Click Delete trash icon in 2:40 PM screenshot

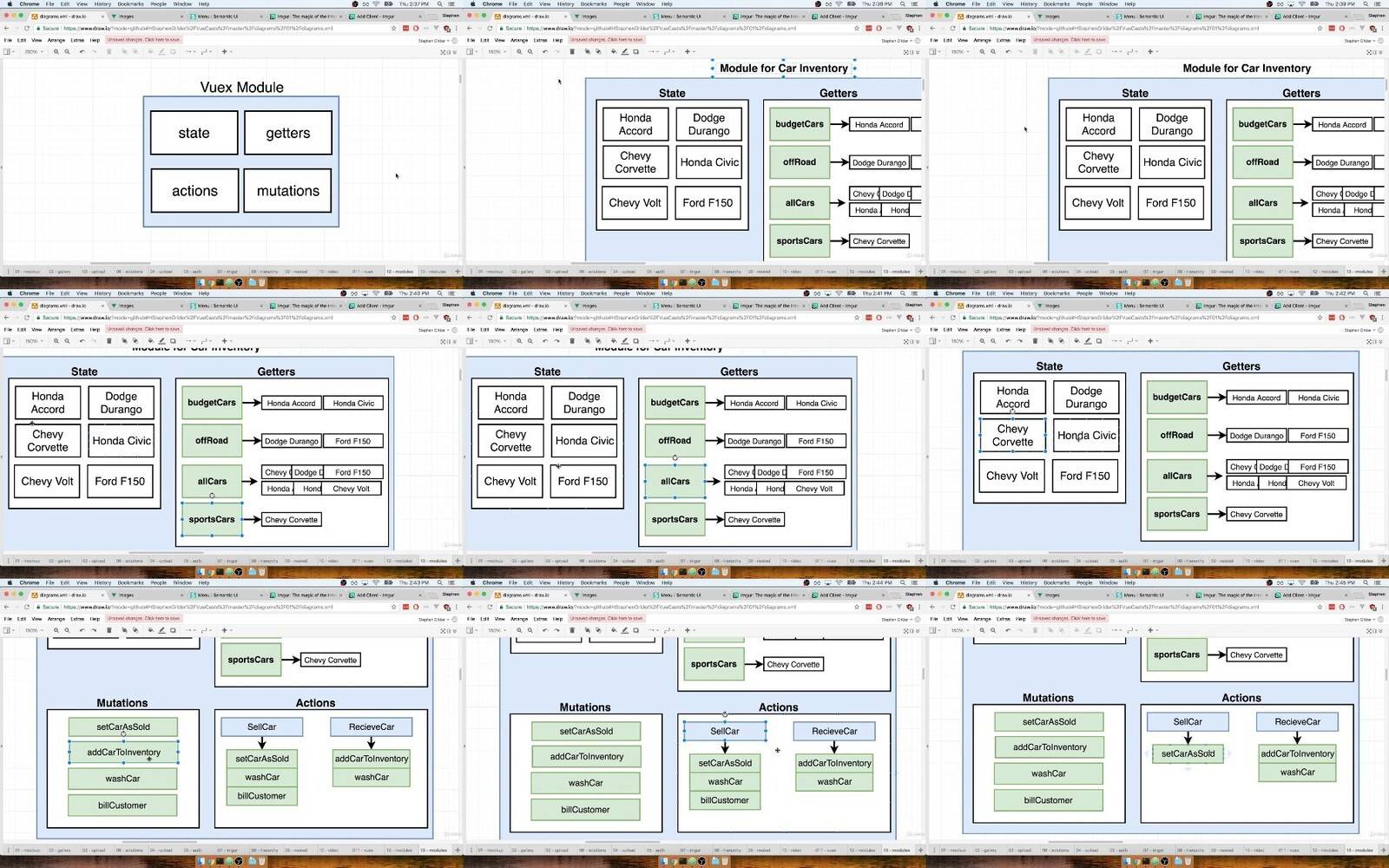point(109,341)
